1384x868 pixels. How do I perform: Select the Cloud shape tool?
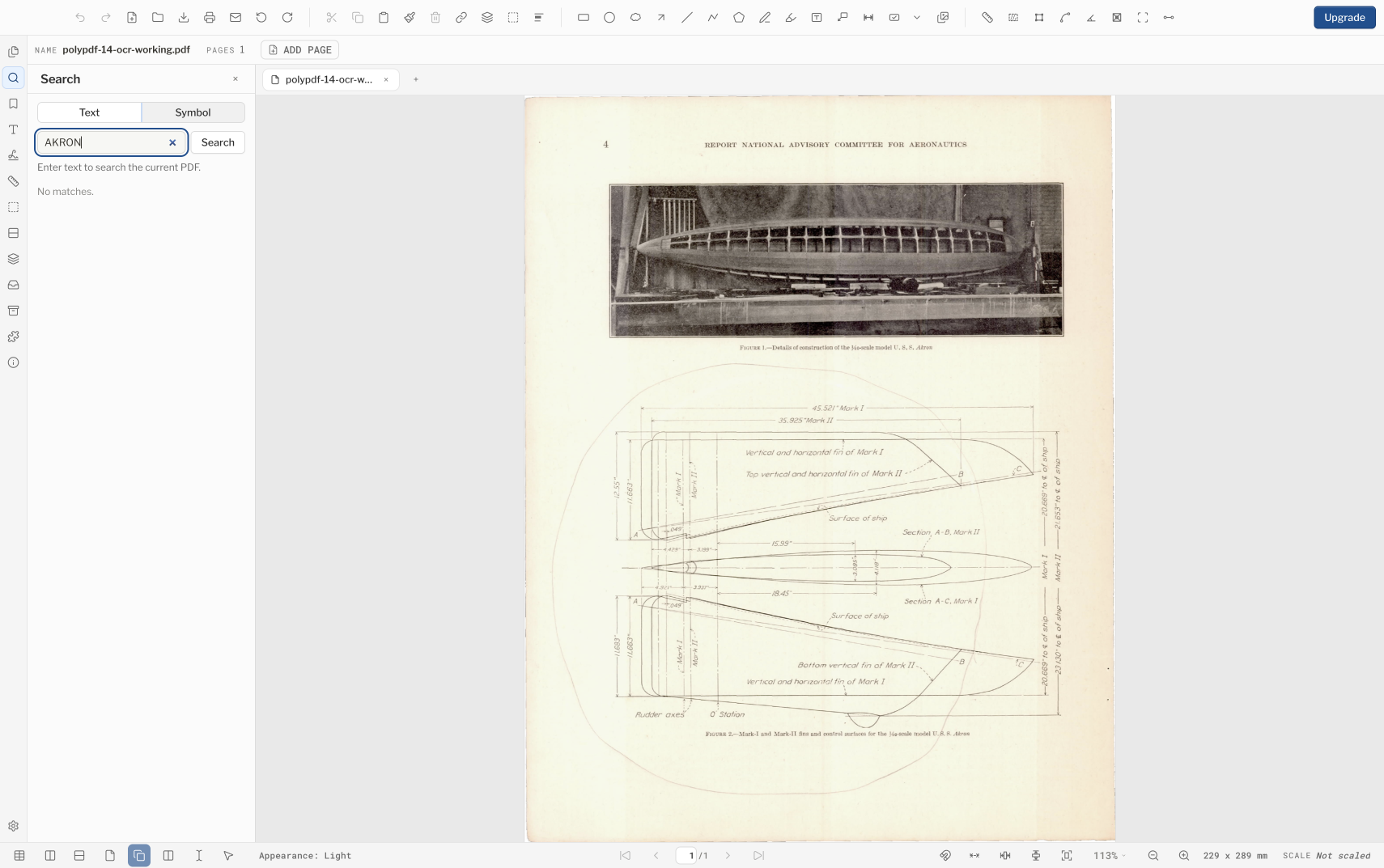[635, 17]
